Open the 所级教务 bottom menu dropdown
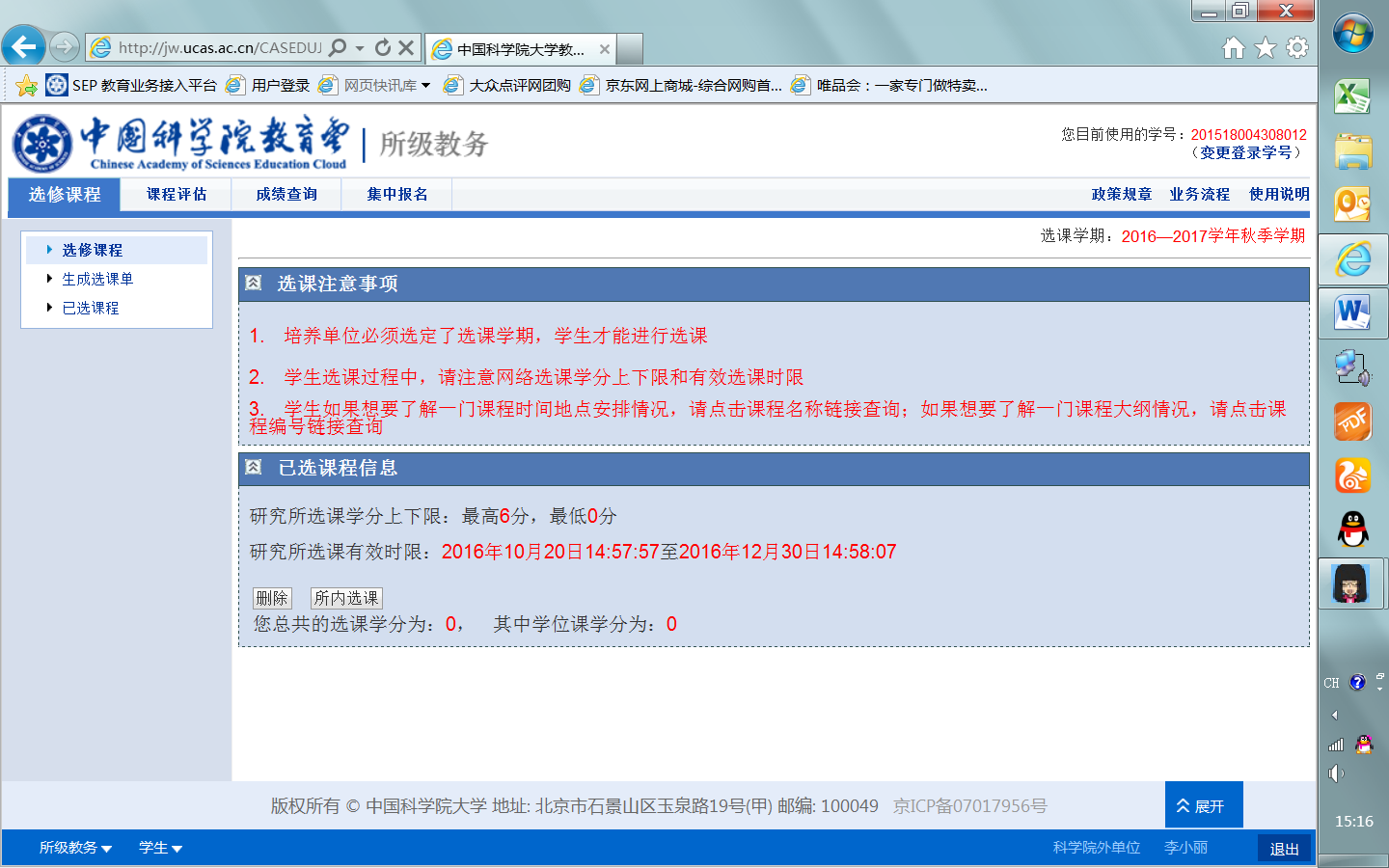This screenshot has height=868, width=1389. (x=75, y=848)
